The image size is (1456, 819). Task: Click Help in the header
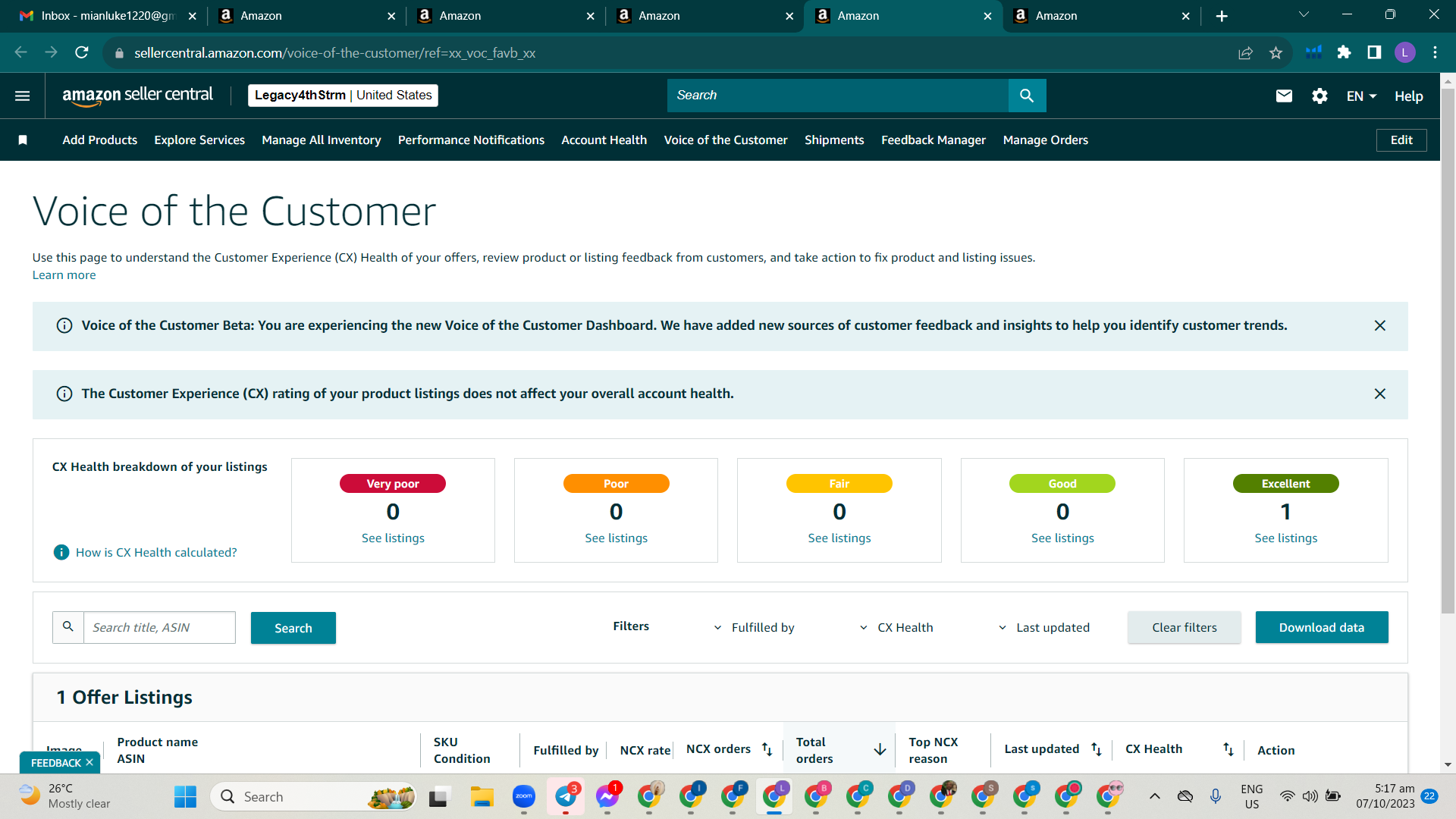click(x=1408, y=96)
